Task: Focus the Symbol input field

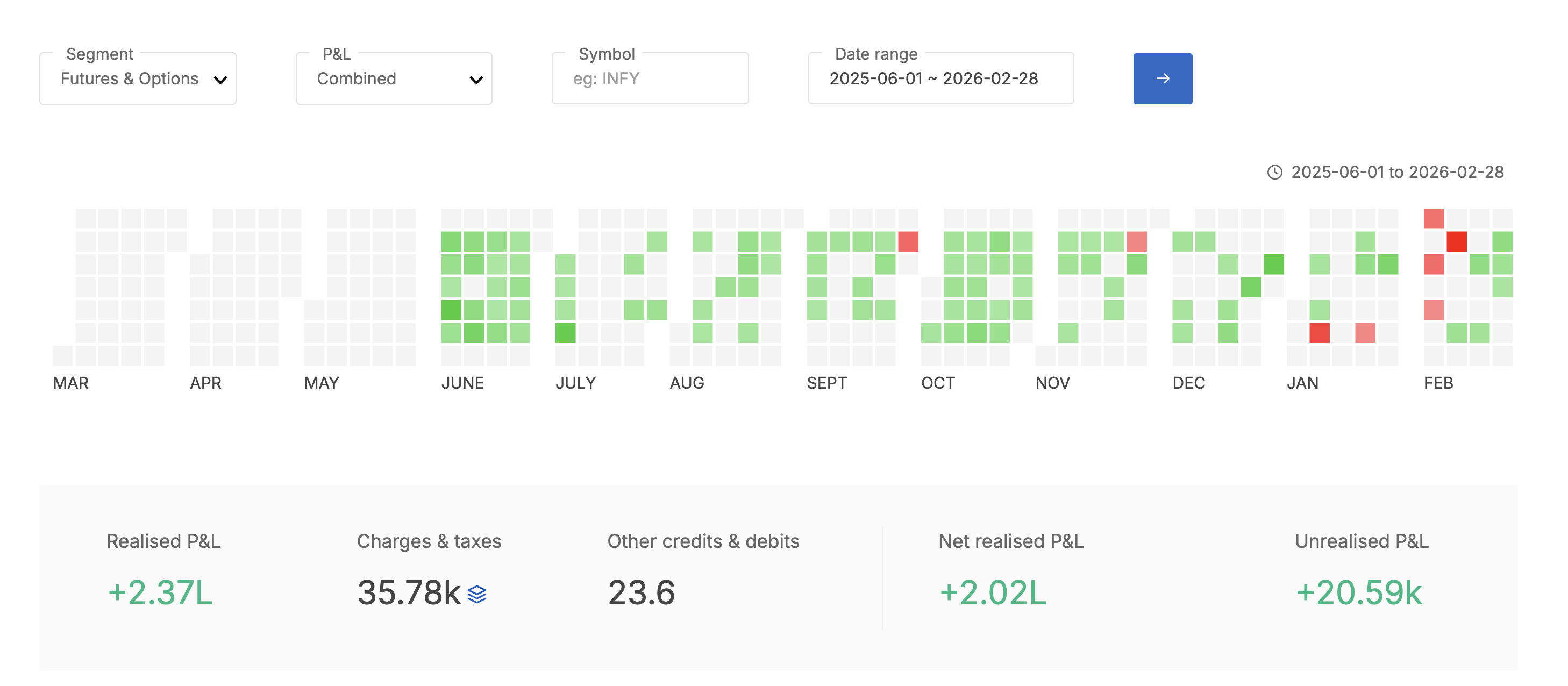Action: [x=650, y=78]
